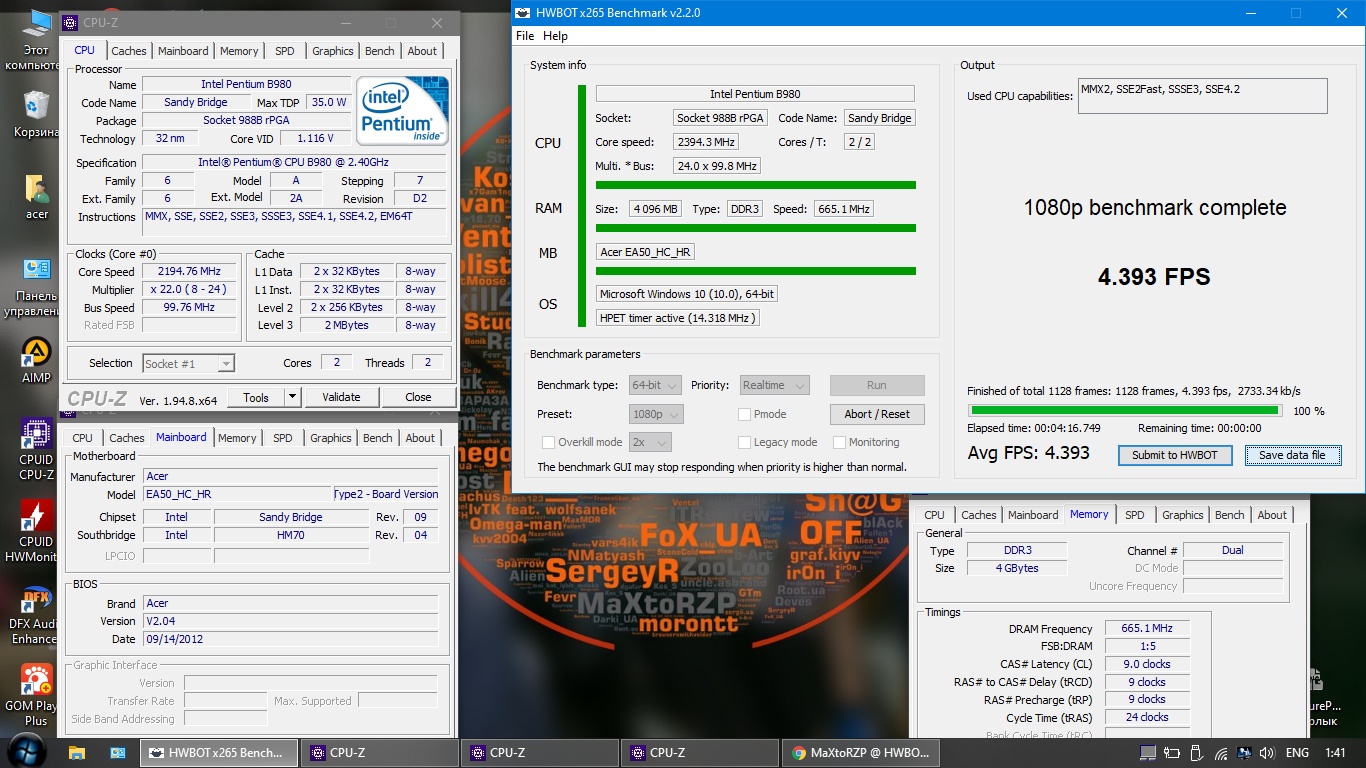The image size is (1366, 768).
Task: Open Graphics tab in CPU-Z Mainboard window
Action: coord(331,438)
